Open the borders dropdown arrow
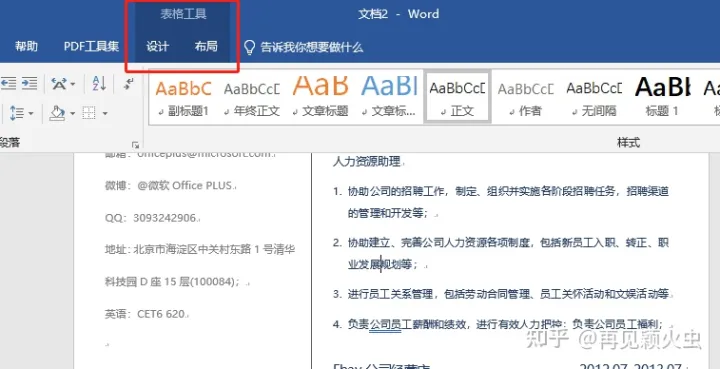The width and height of the screenshot is (720, 369). coord(105,113)
